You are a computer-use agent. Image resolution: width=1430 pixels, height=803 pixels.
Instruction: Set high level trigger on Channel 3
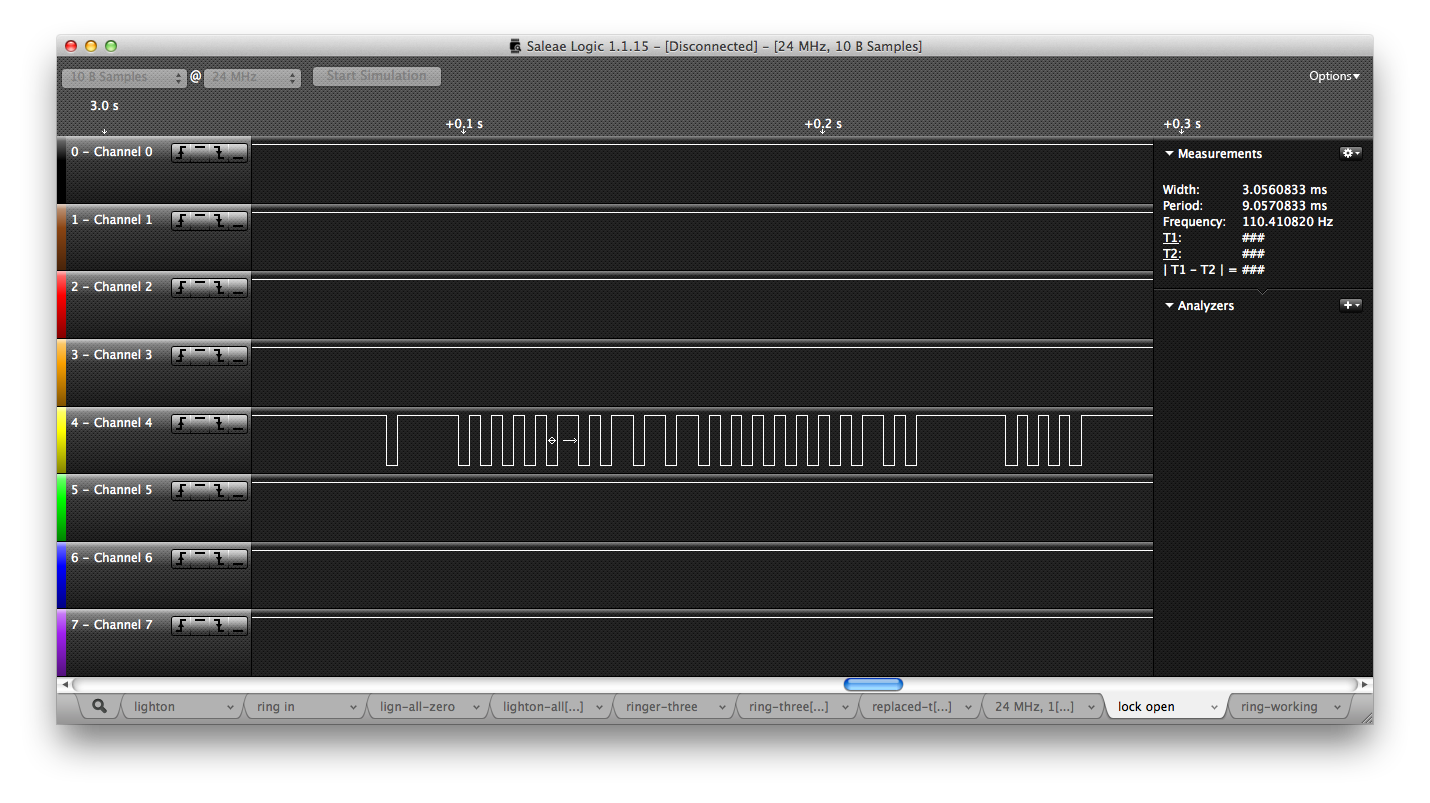pos(200,356)
